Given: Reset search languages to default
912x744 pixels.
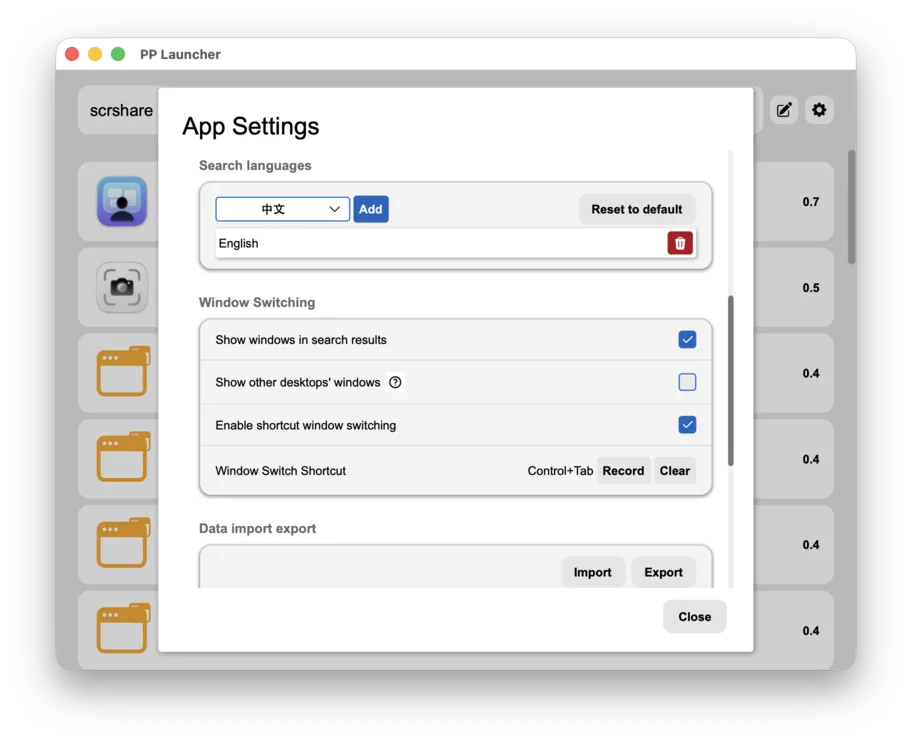Looking at the screenshot, I should [x=636, y=209].
